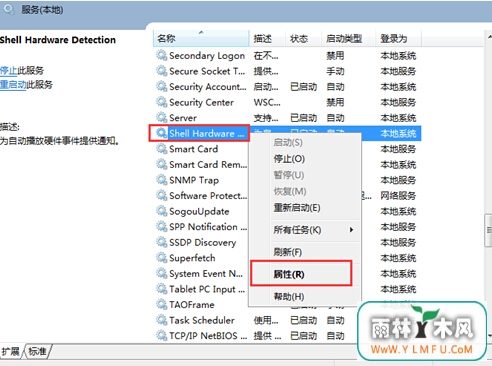This screenshot has width=492, height=366.
Task: Click 手动 startup type of Secure Socket
Action: point(335,71)
